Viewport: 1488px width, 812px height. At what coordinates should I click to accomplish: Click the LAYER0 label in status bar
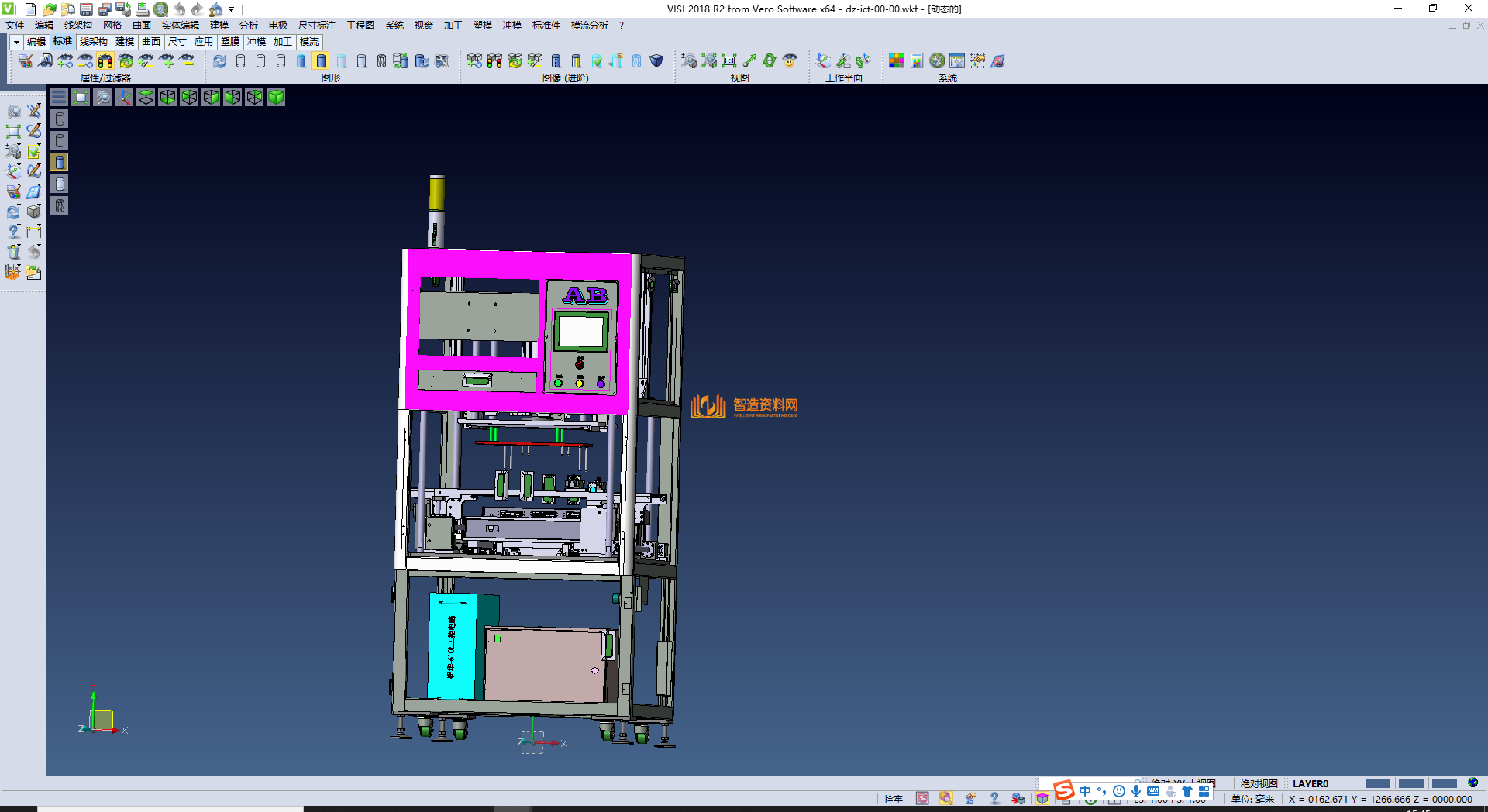(x=1310, y=783)
